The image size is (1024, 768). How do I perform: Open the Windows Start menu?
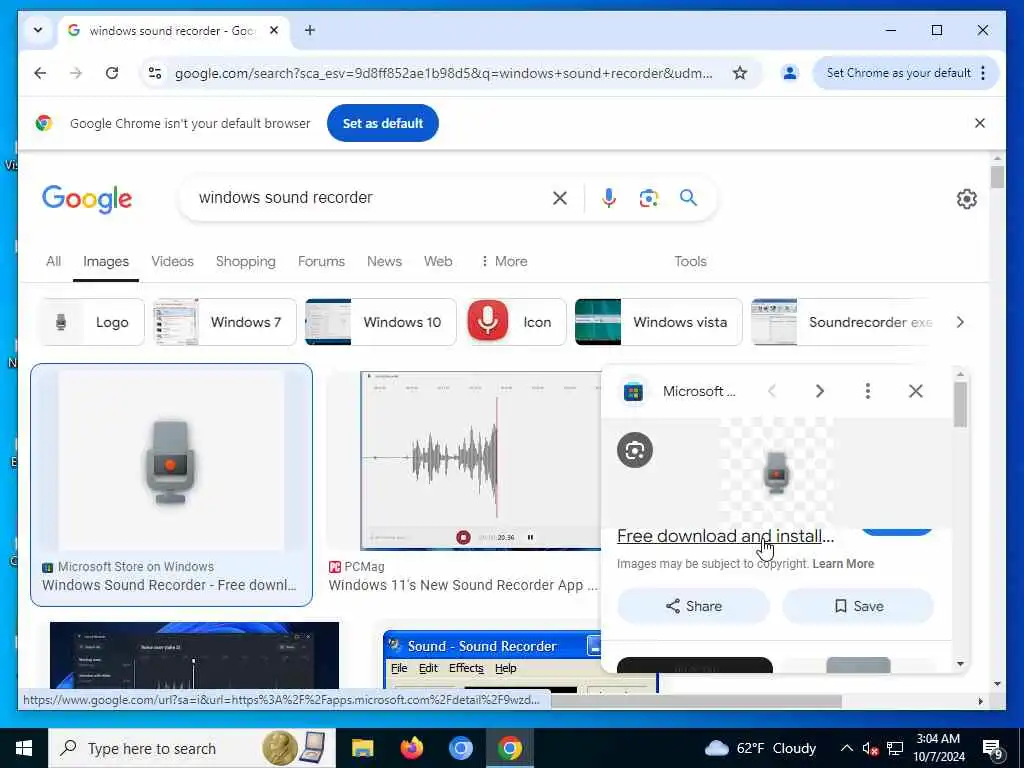click(24, 748)
